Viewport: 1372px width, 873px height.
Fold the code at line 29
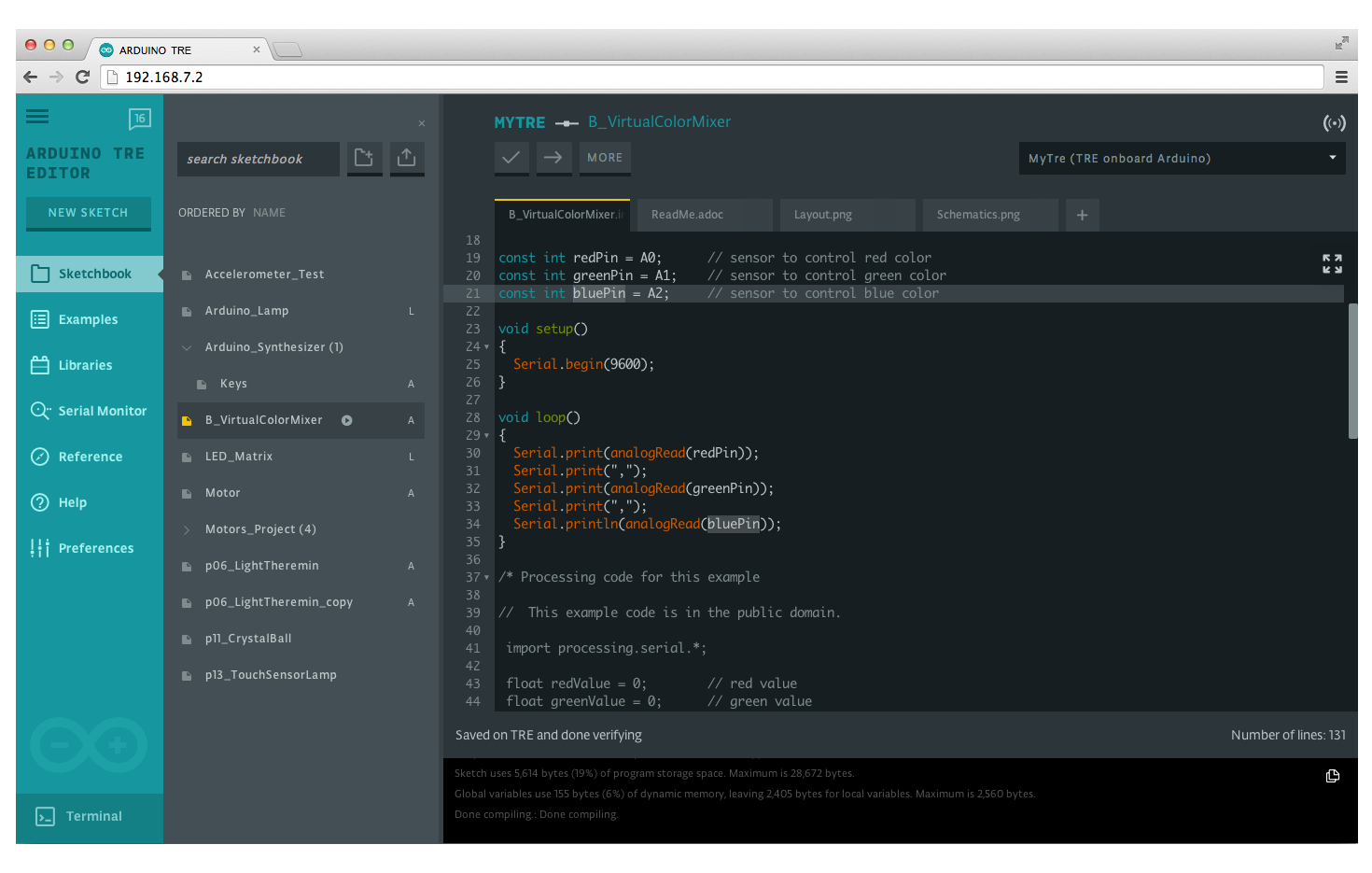click(x=486, y=436)
